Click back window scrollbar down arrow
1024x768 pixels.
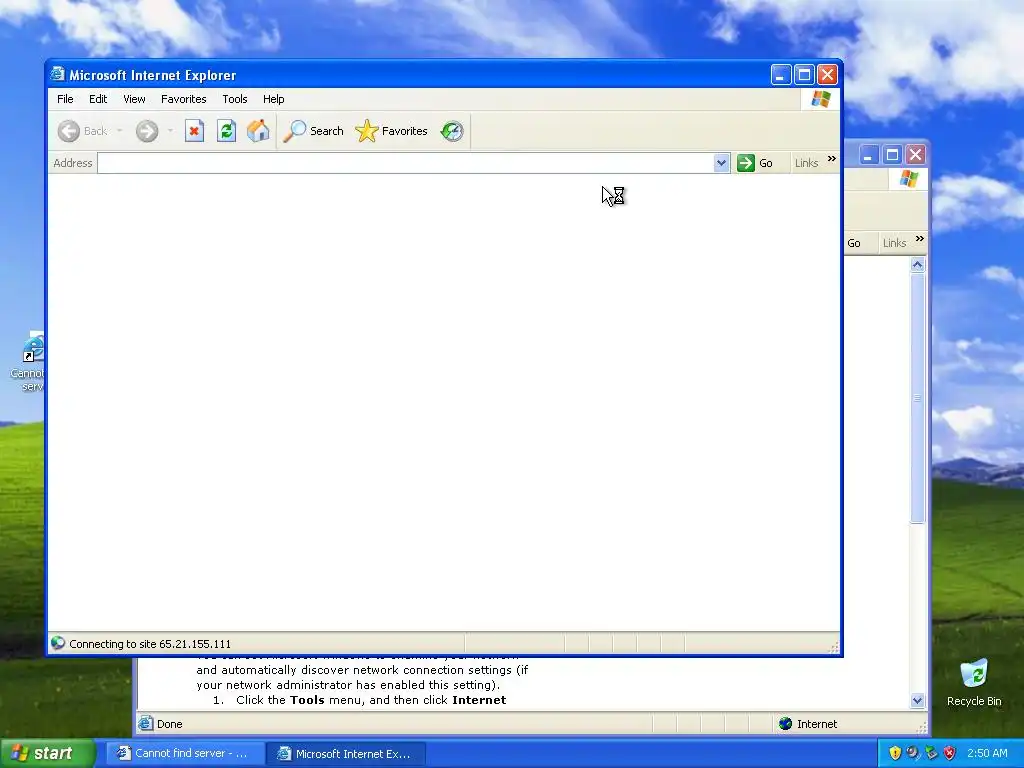(x=918, y=701)
